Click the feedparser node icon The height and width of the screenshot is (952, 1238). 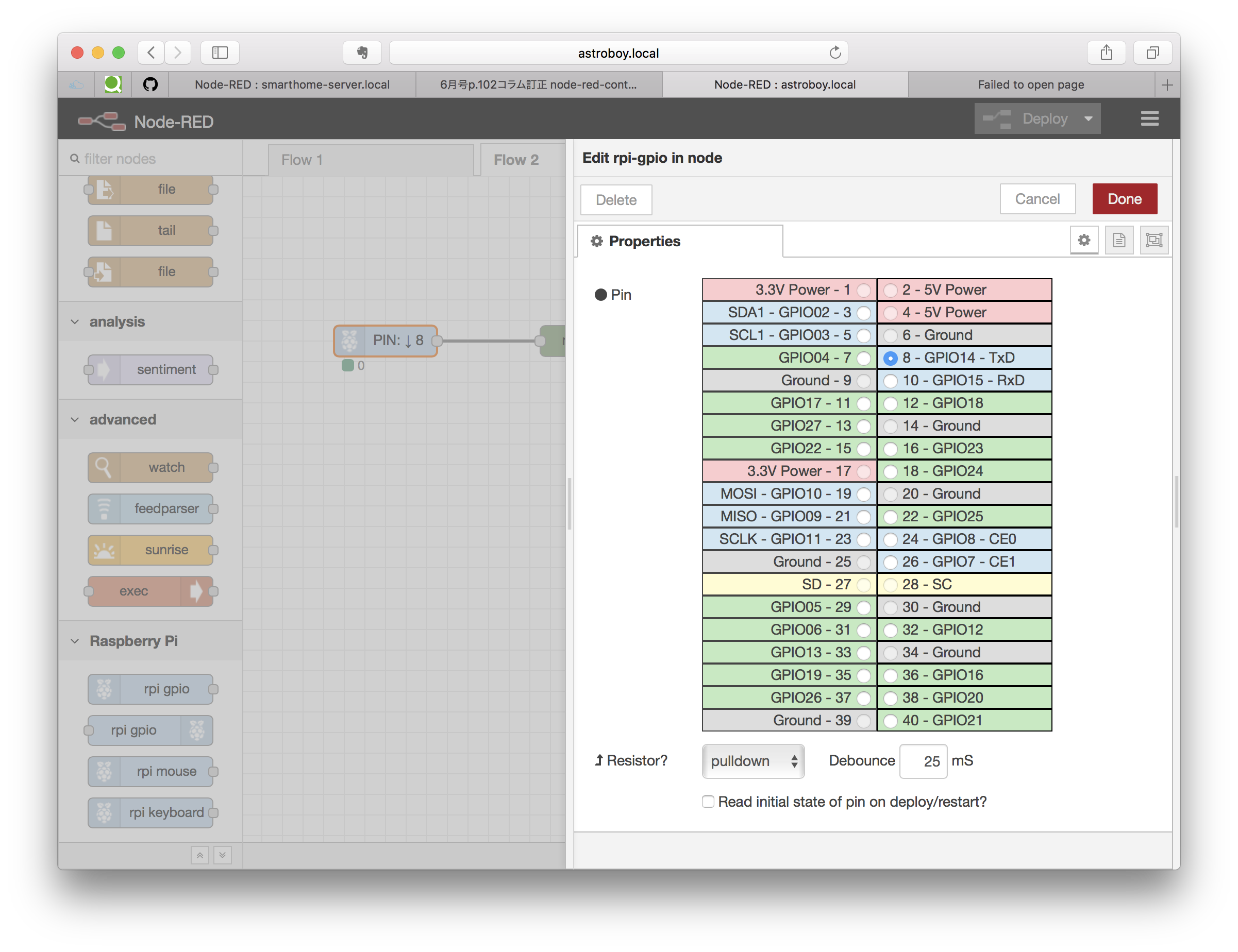pos(104,508)
